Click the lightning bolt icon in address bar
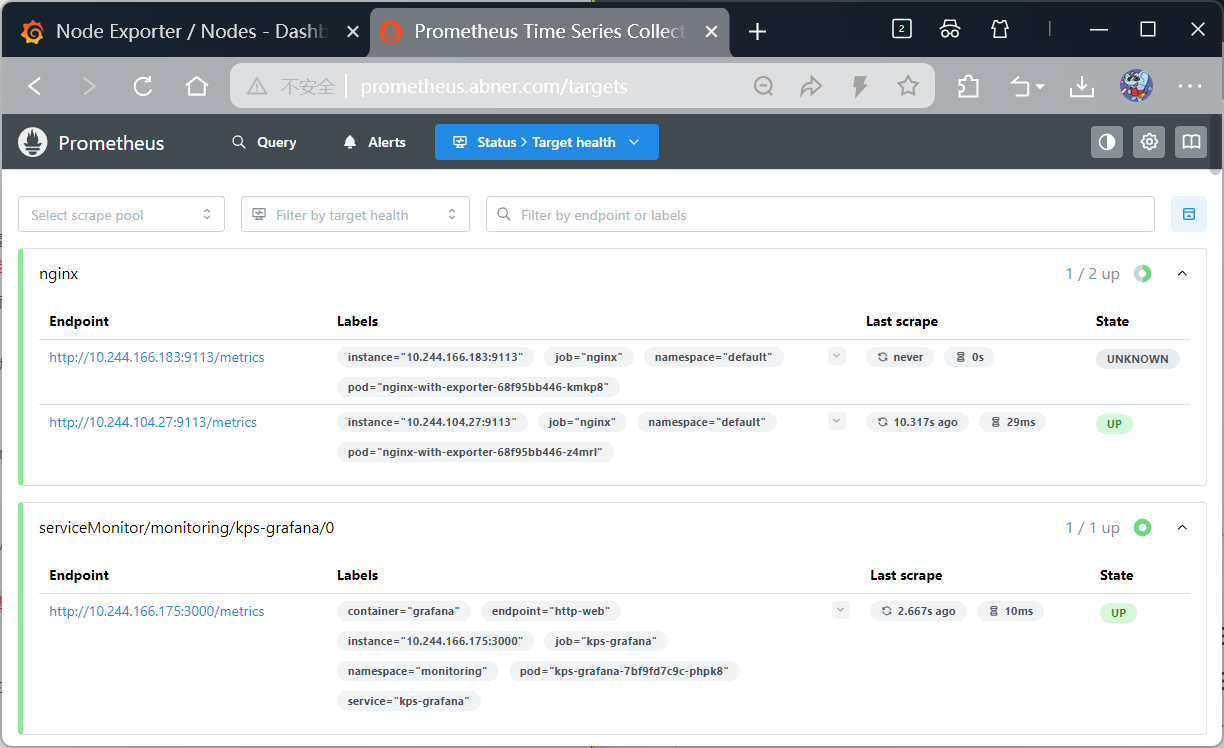The width and height of the screenshot is (1224, 748). pyautogui.click(x=859, y=87)
